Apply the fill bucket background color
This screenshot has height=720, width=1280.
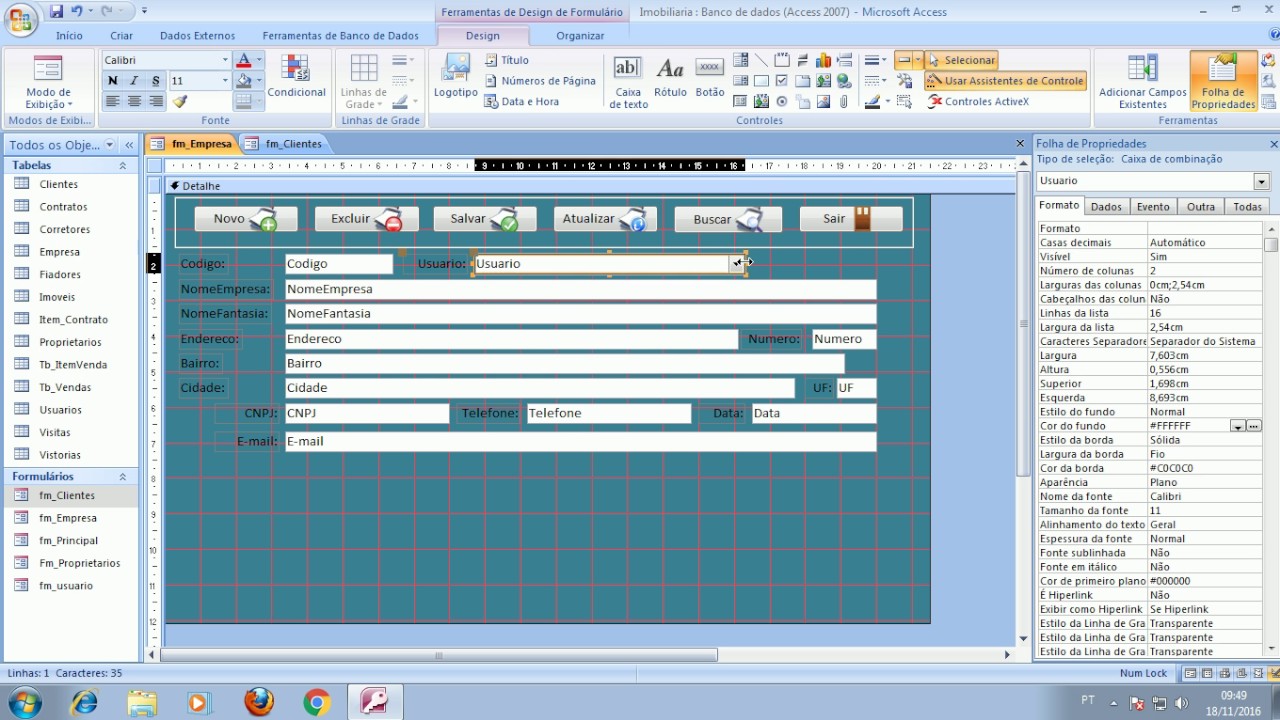coord(243,81)
